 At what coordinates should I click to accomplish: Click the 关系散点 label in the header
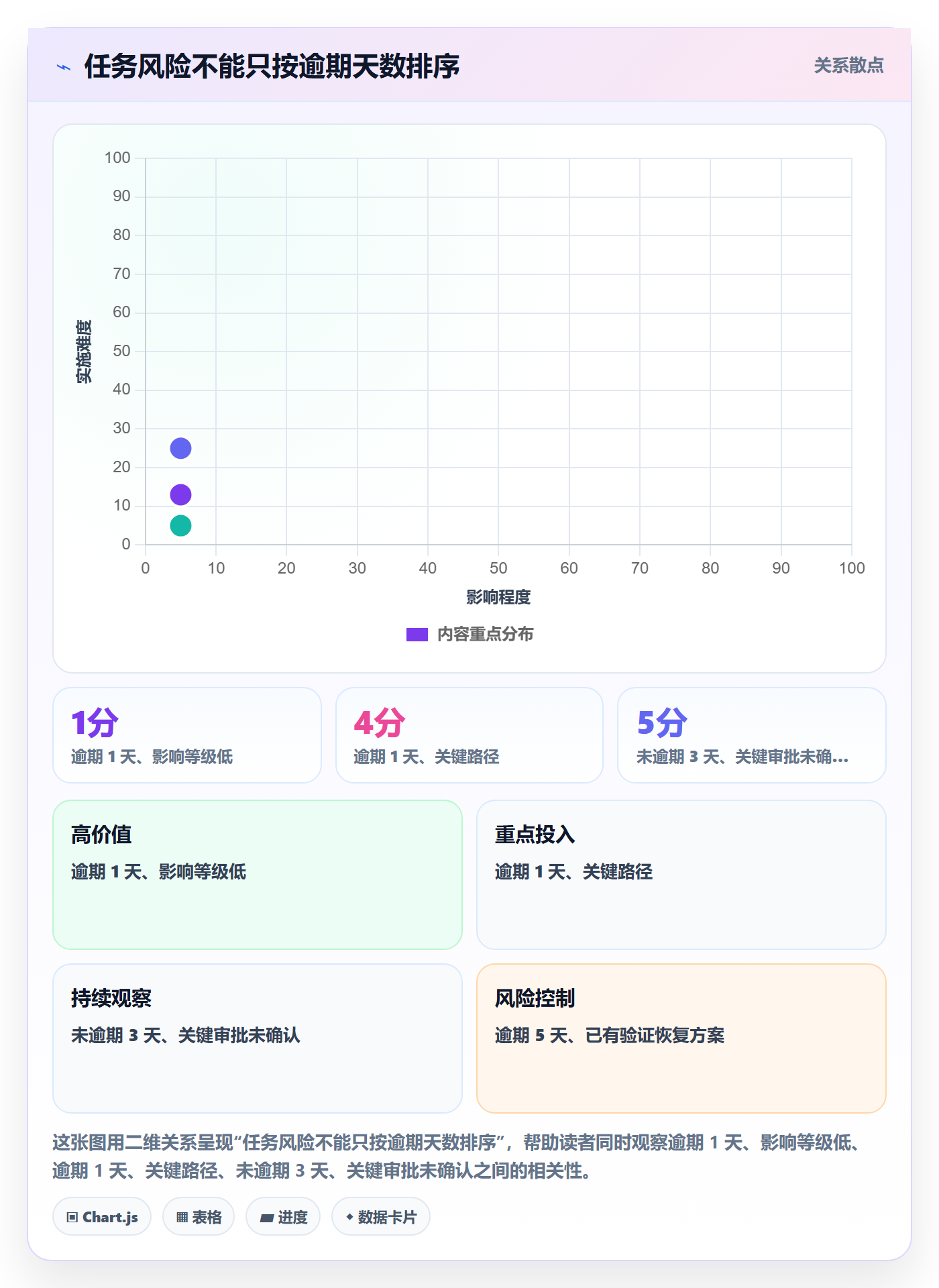click(848, 65)
